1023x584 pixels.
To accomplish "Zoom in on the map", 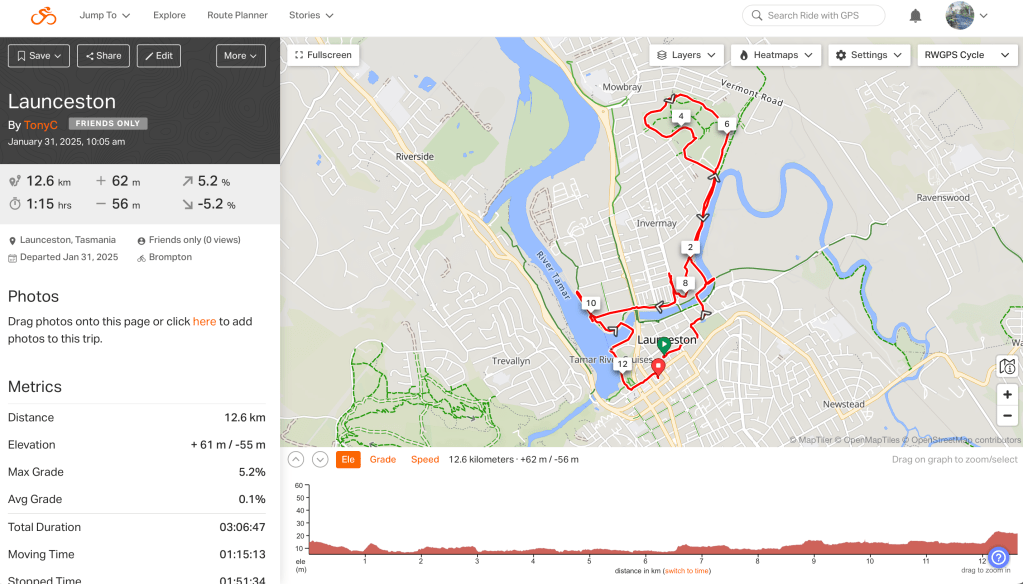I will [1007, 394].
